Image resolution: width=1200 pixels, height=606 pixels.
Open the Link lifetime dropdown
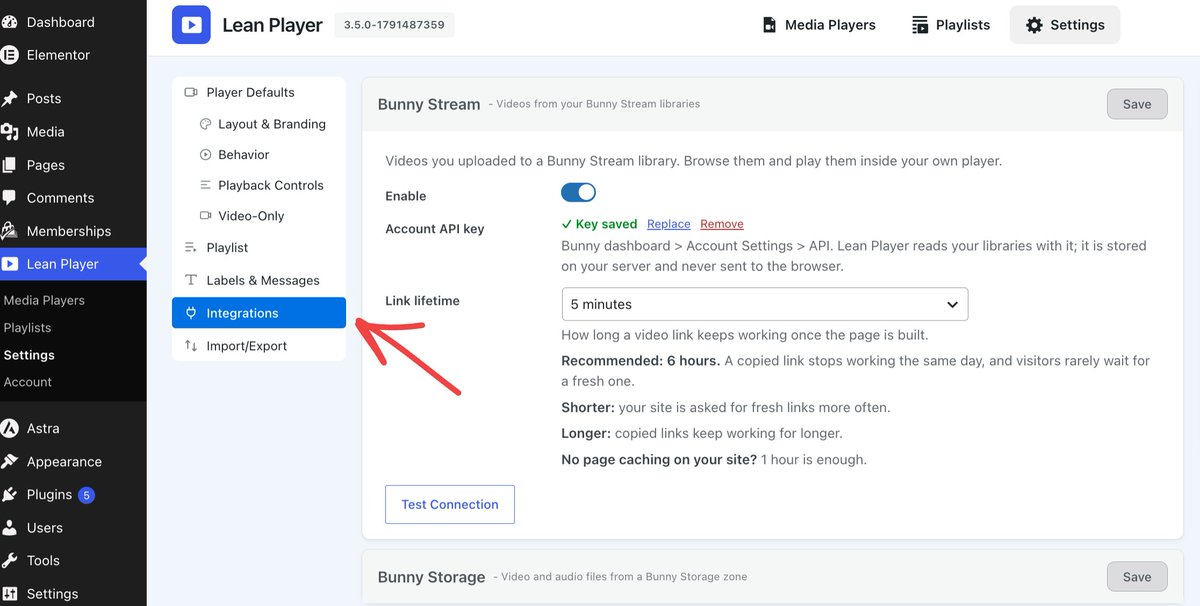click(765, 304)
